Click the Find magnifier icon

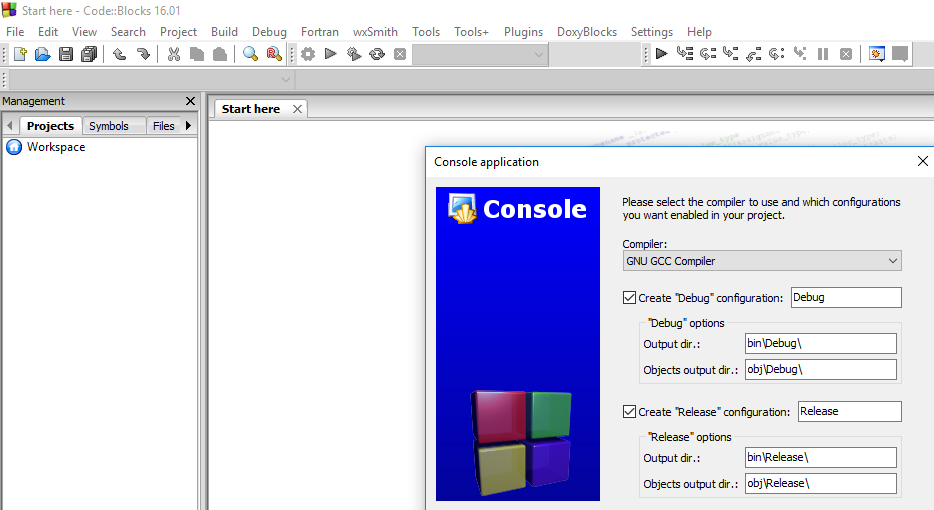[250, 54]
